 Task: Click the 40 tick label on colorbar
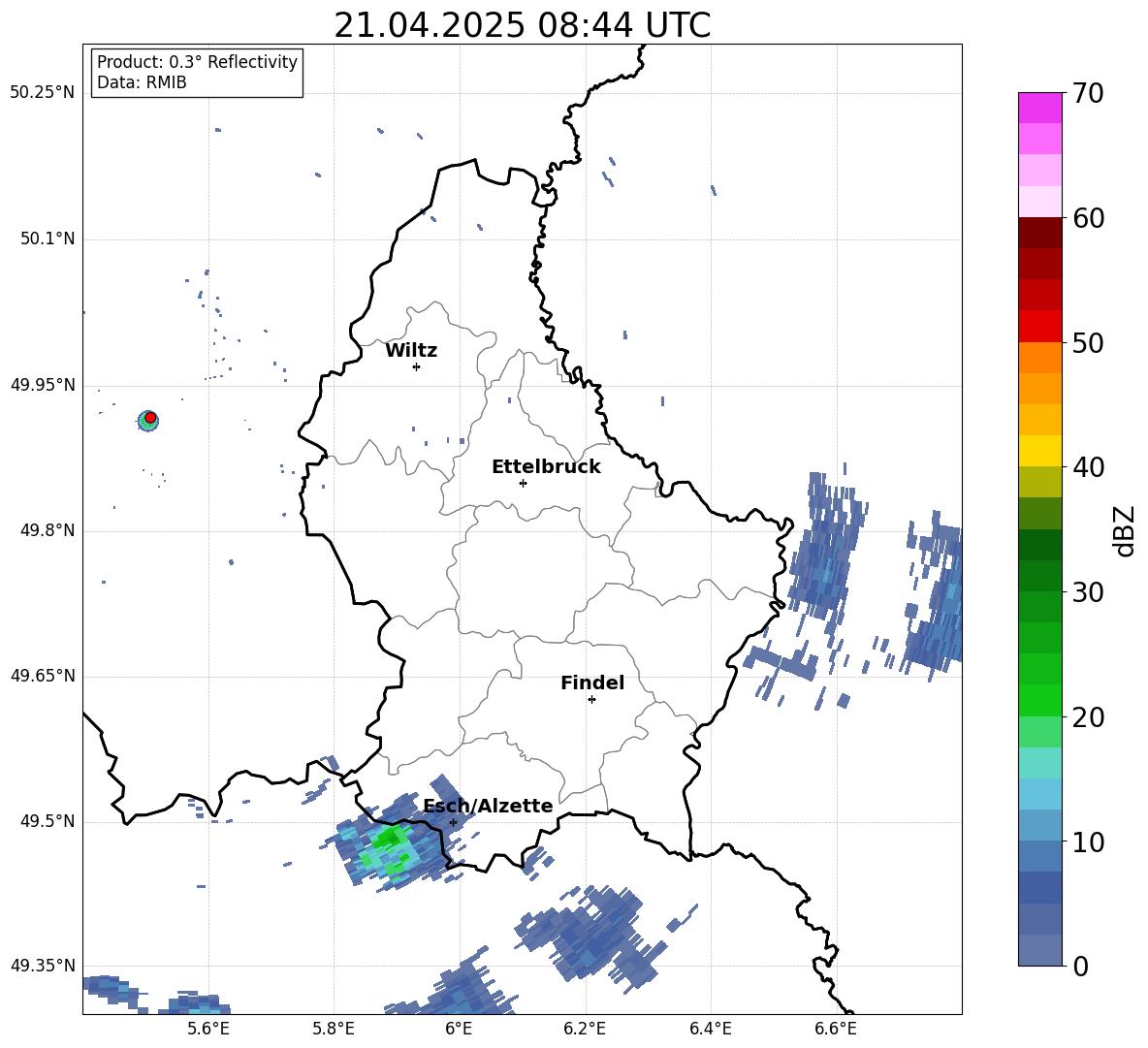point(1088,467)
